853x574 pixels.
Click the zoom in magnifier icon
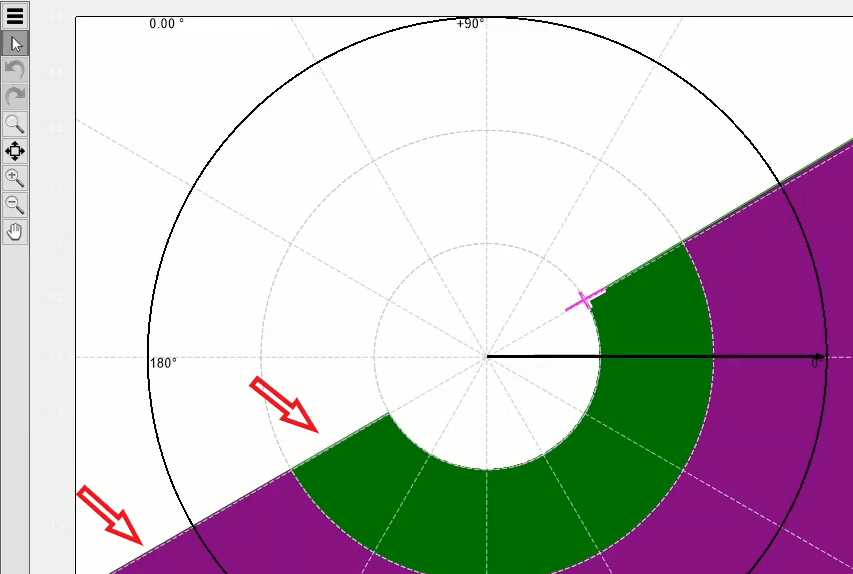(x=15, y=178)
